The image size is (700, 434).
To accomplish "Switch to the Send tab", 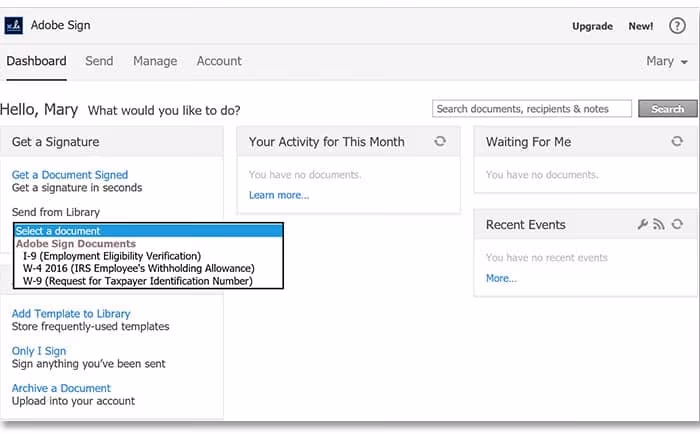I will pyautogui.click(x=99, y=61).
